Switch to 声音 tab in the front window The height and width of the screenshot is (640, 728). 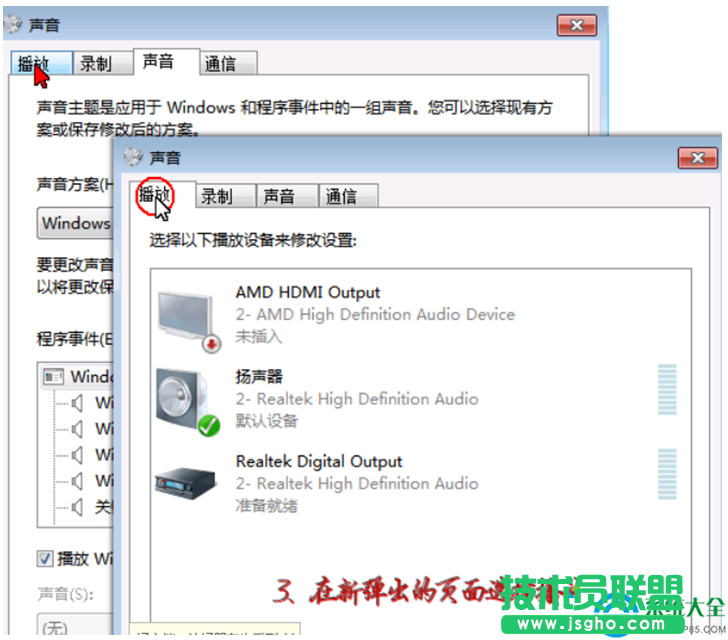pos(279,196)
